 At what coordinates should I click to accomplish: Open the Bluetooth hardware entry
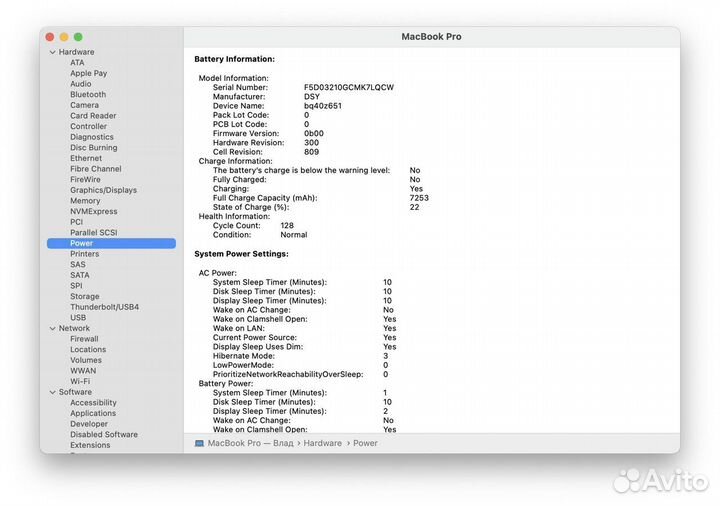(88, 95)
